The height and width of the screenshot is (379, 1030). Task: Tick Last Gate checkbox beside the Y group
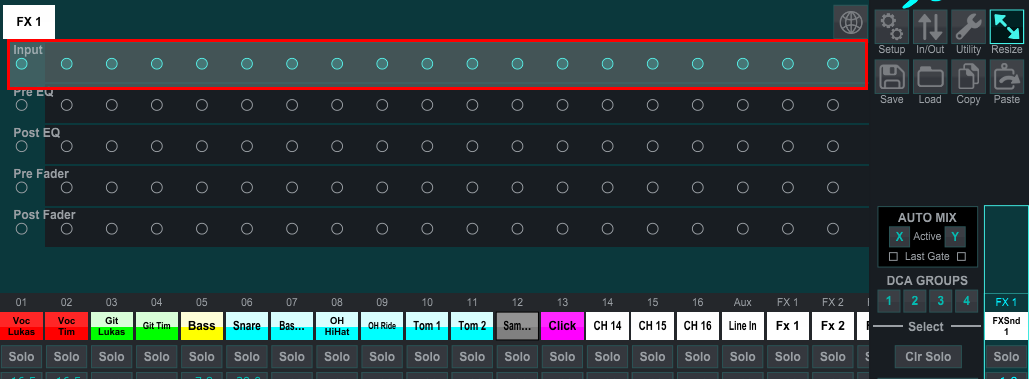pyautogui.click(x=962, y=256)
